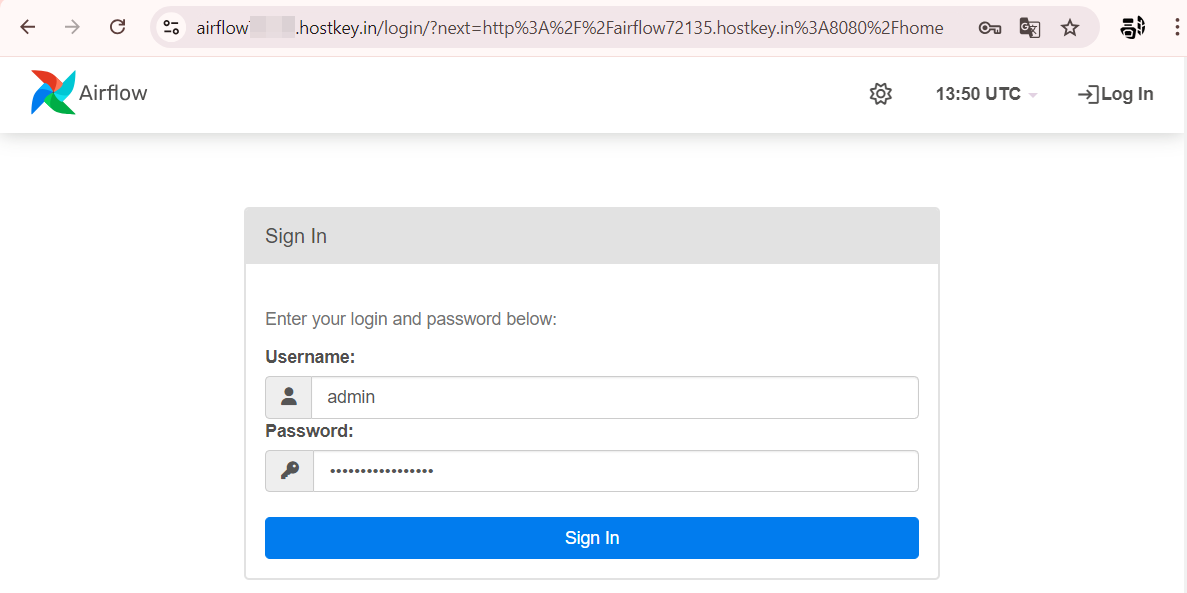Viewport: 1187px width, 593px height.
Task: Click the site information icon in address bar
Action: point(171,28)
